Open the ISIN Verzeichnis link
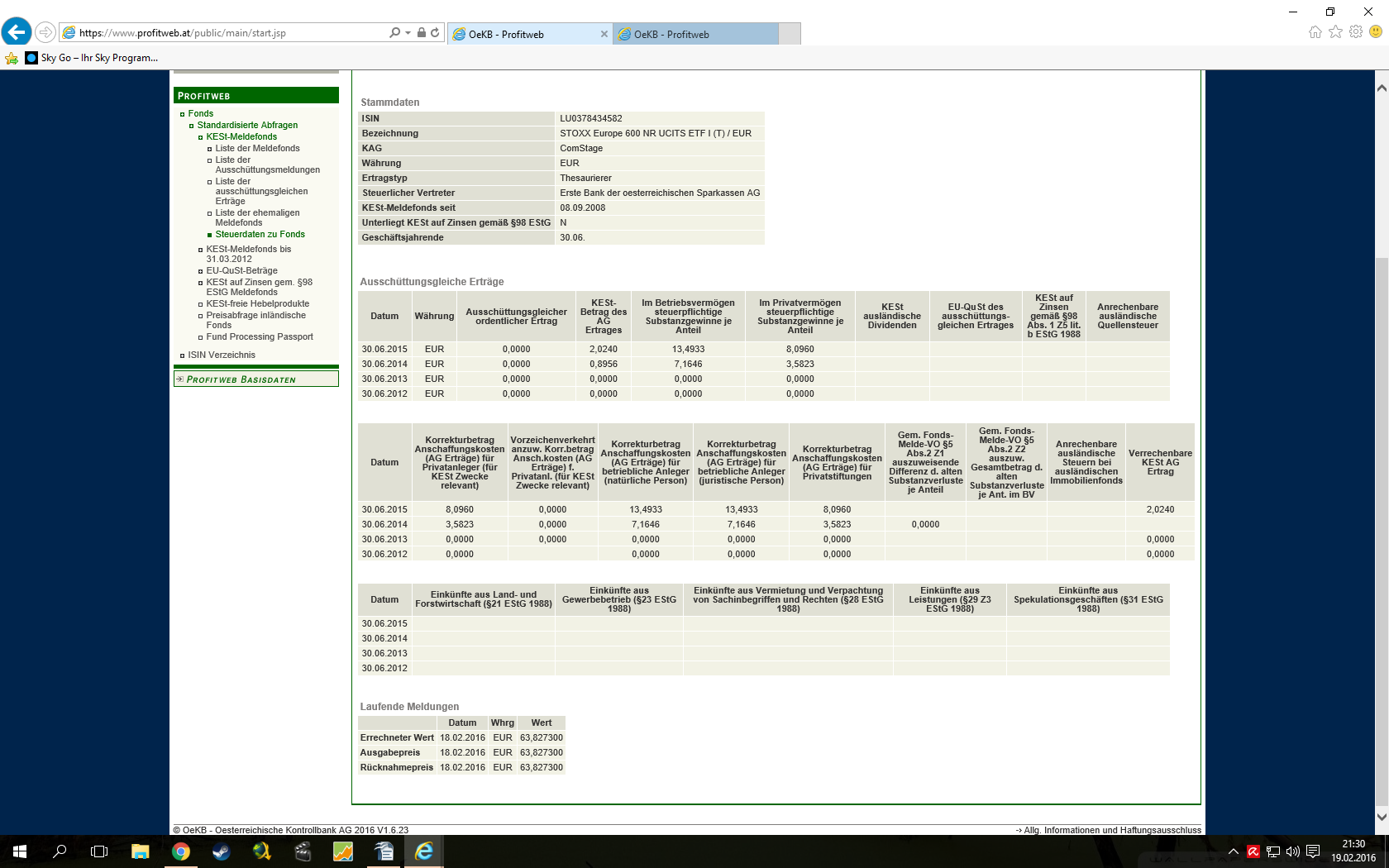1389x868 pixels. coord(221,355)
